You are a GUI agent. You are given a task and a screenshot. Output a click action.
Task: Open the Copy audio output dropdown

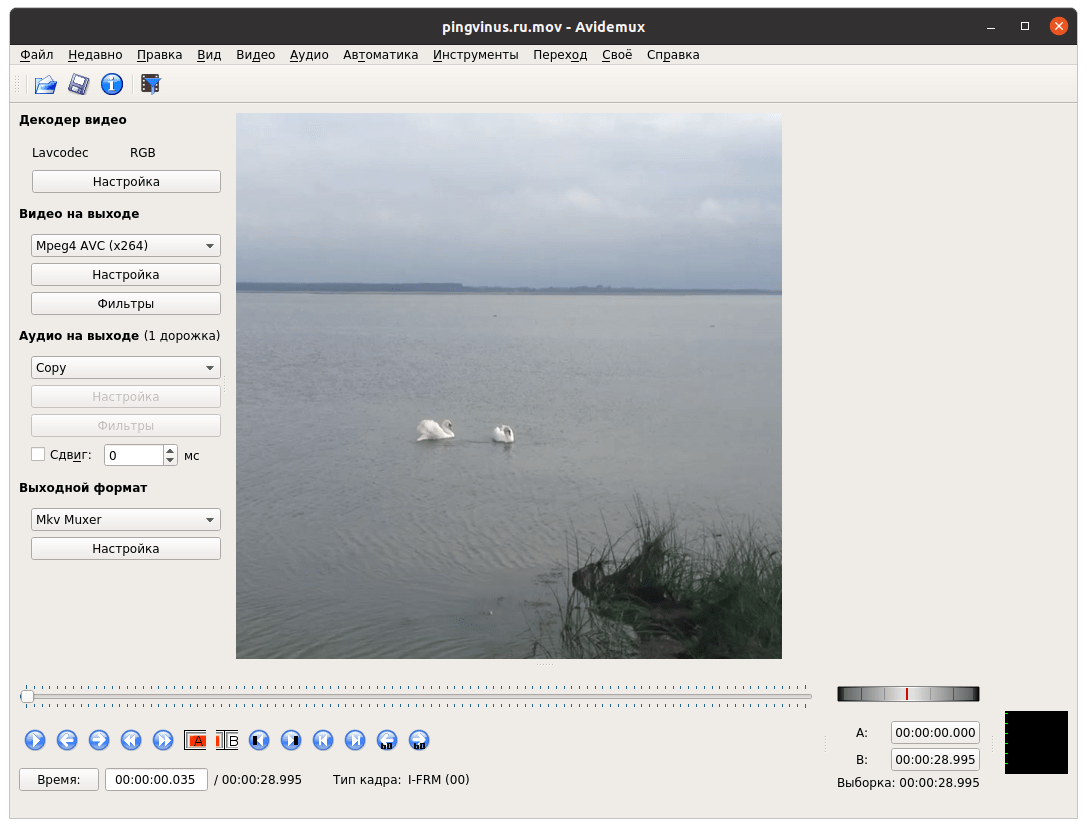point(126,368)
